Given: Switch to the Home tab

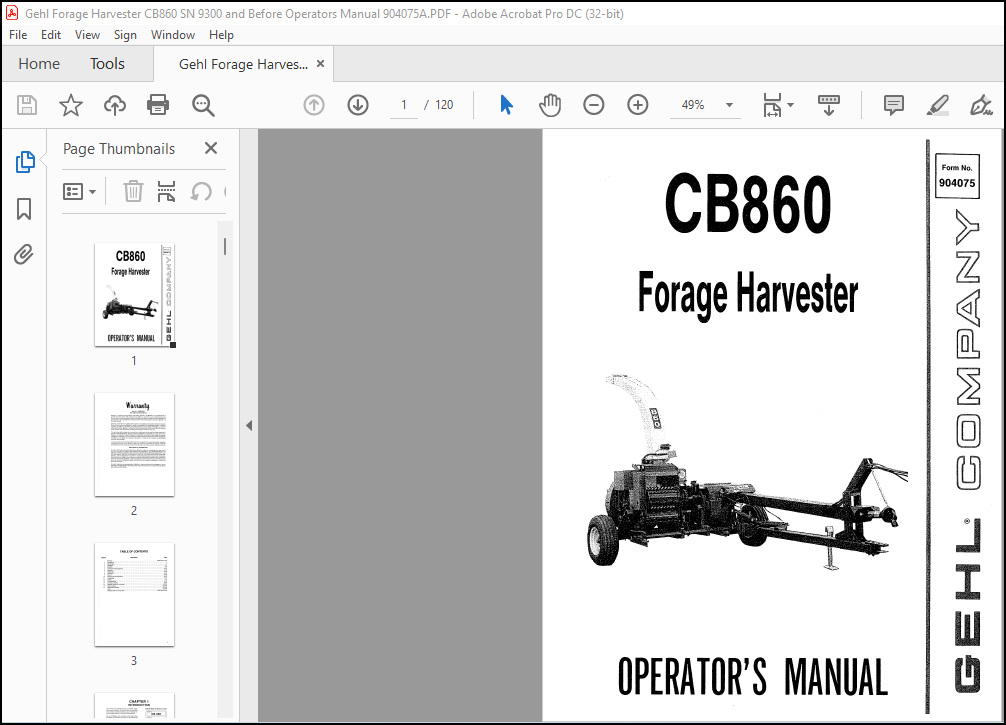Looking at the screenshot, I should tap(39, 64).
